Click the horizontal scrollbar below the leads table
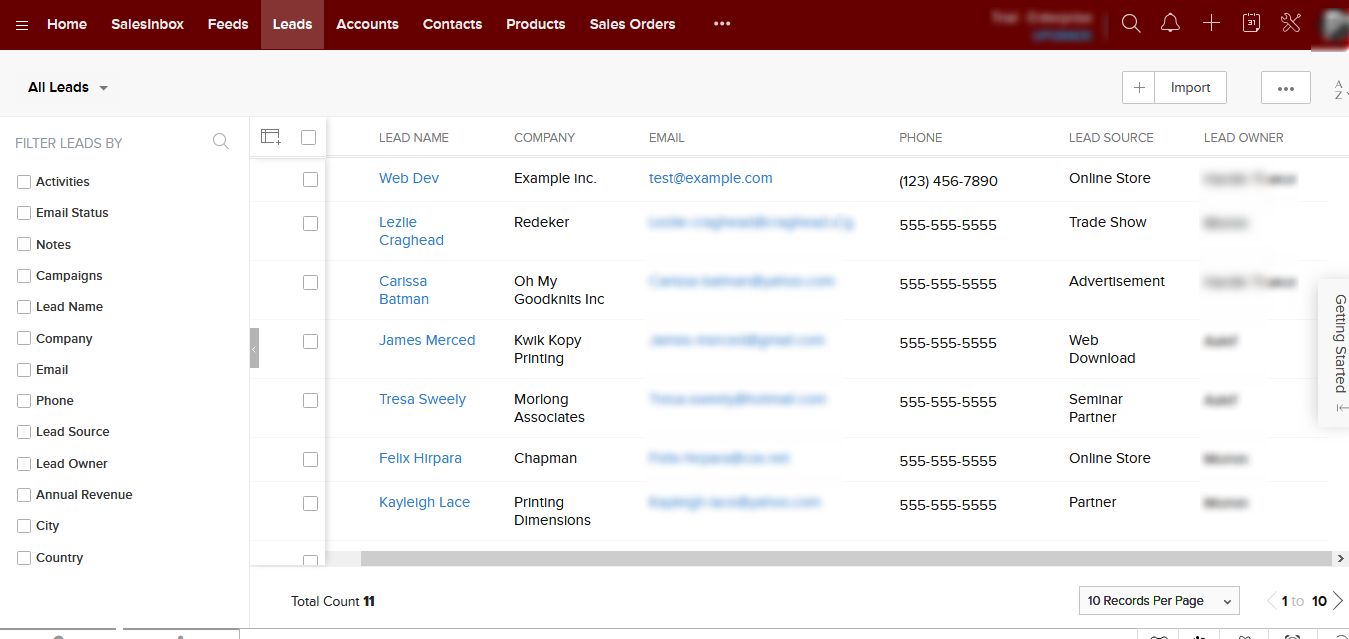 (840, 558)
